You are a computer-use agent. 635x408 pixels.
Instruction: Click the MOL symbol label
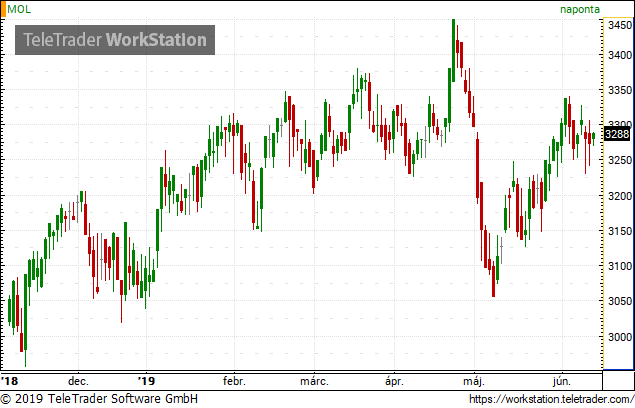pos(19,9)
